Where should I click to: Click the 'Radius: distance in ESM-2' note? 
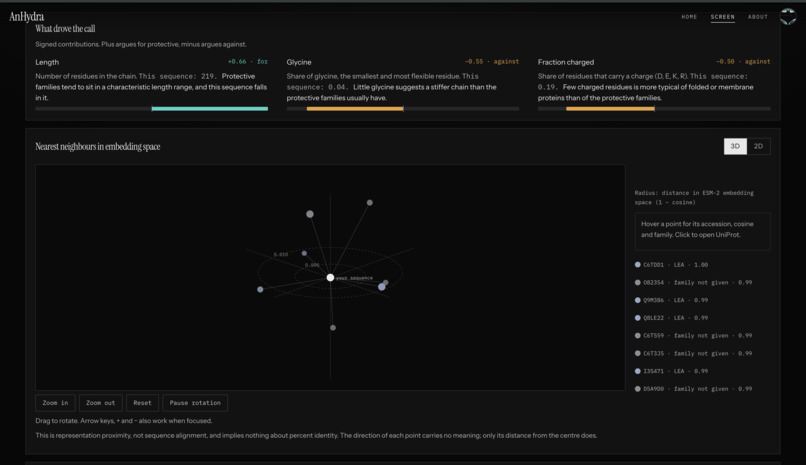point(694,197)
